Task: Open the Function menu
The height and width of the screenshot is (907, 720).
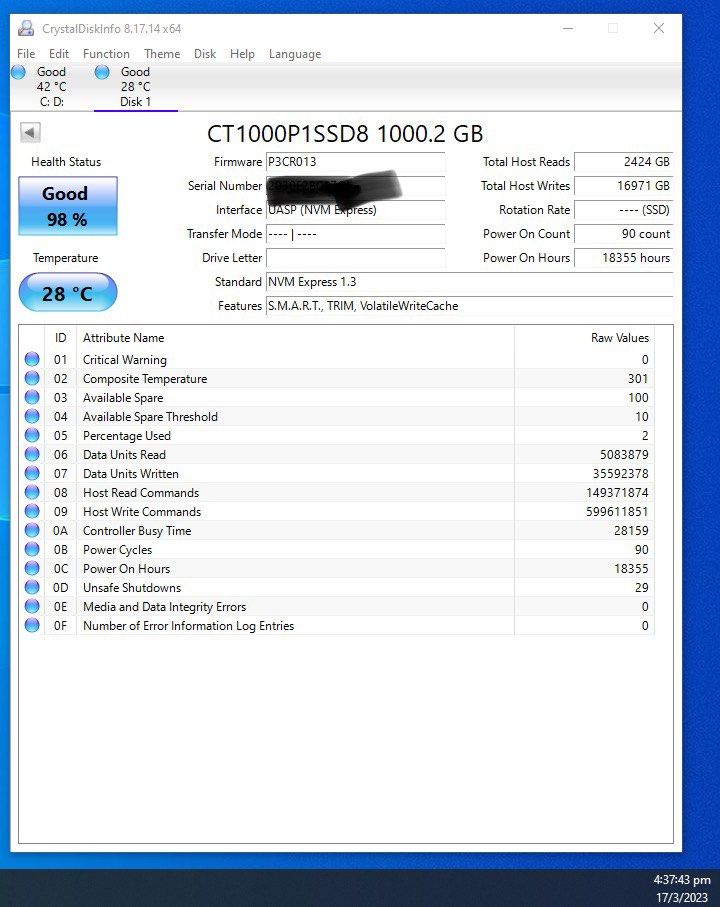Action: point(106,54)
